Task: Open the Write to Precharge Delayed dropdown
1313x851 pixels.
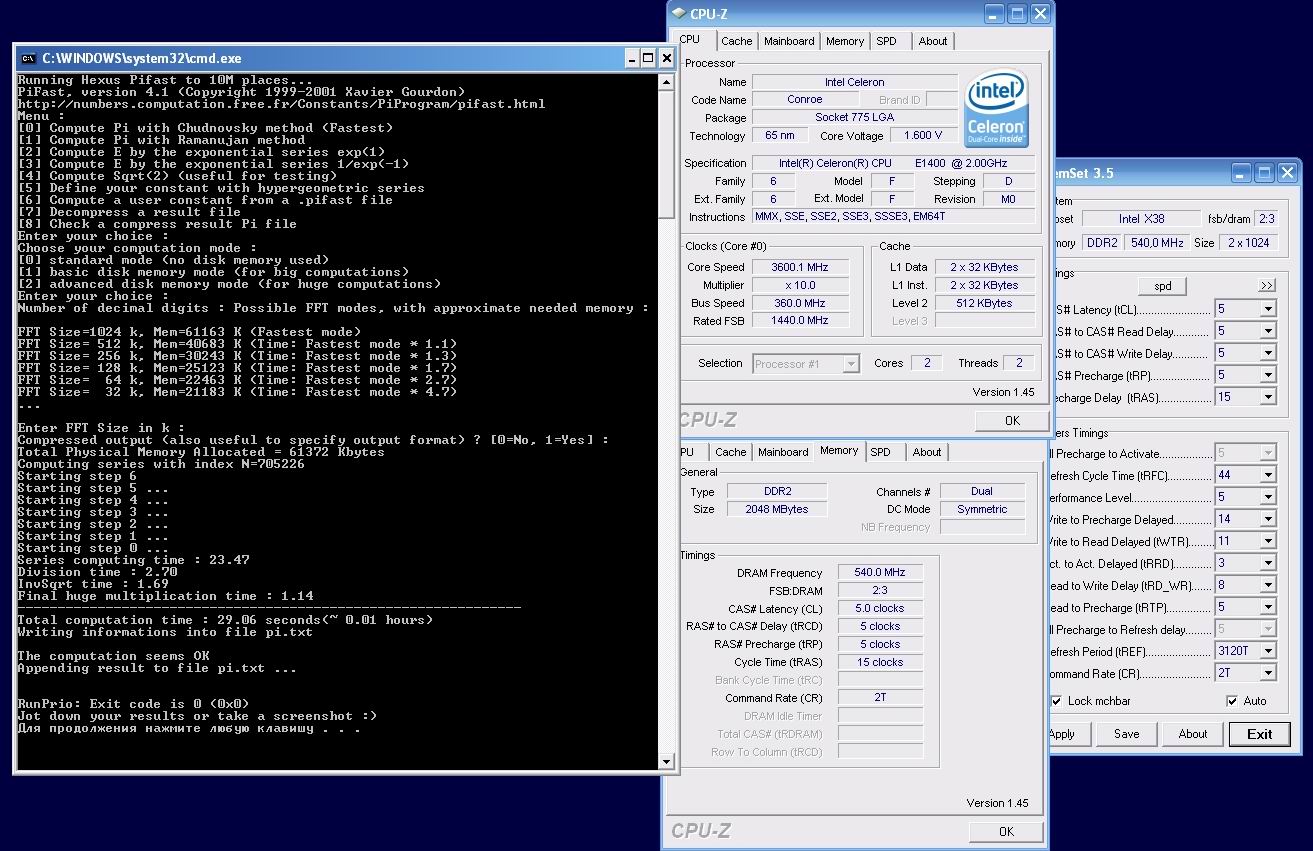Action: coord(1268,519)
